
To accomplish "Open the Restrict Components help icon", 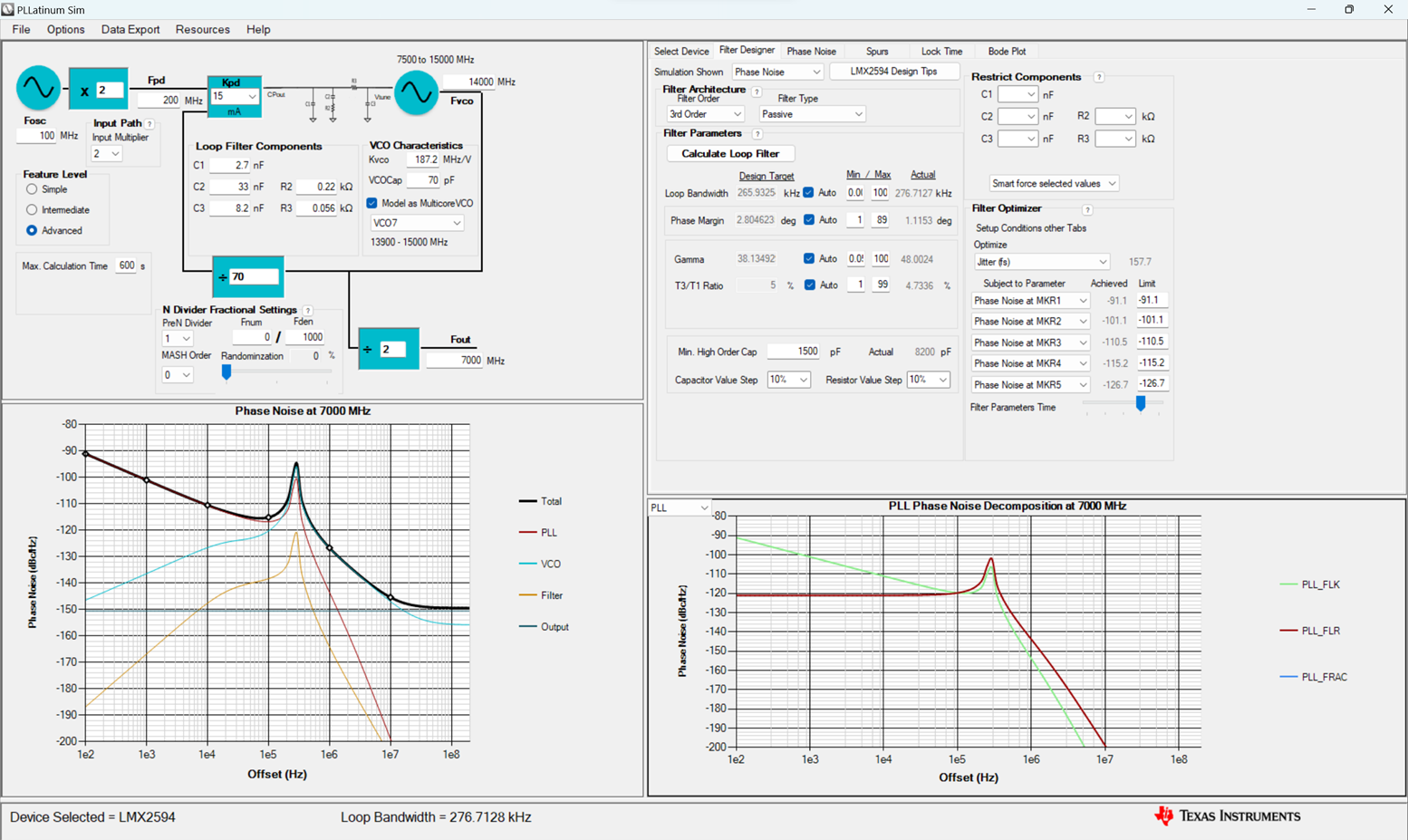I will (1099, 77).
